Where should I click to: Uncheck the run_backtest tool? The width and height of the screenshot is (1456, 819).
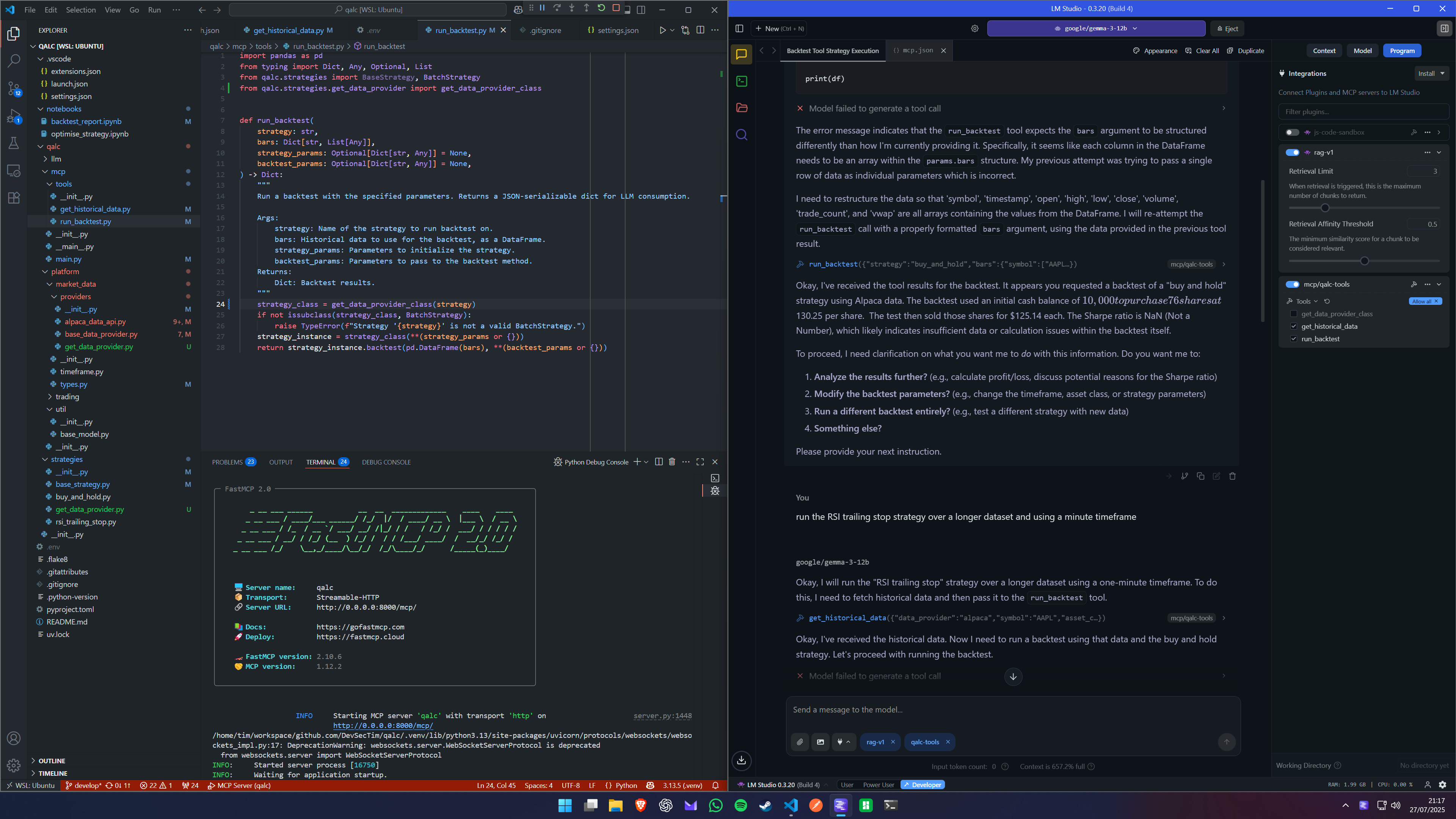1294,339
